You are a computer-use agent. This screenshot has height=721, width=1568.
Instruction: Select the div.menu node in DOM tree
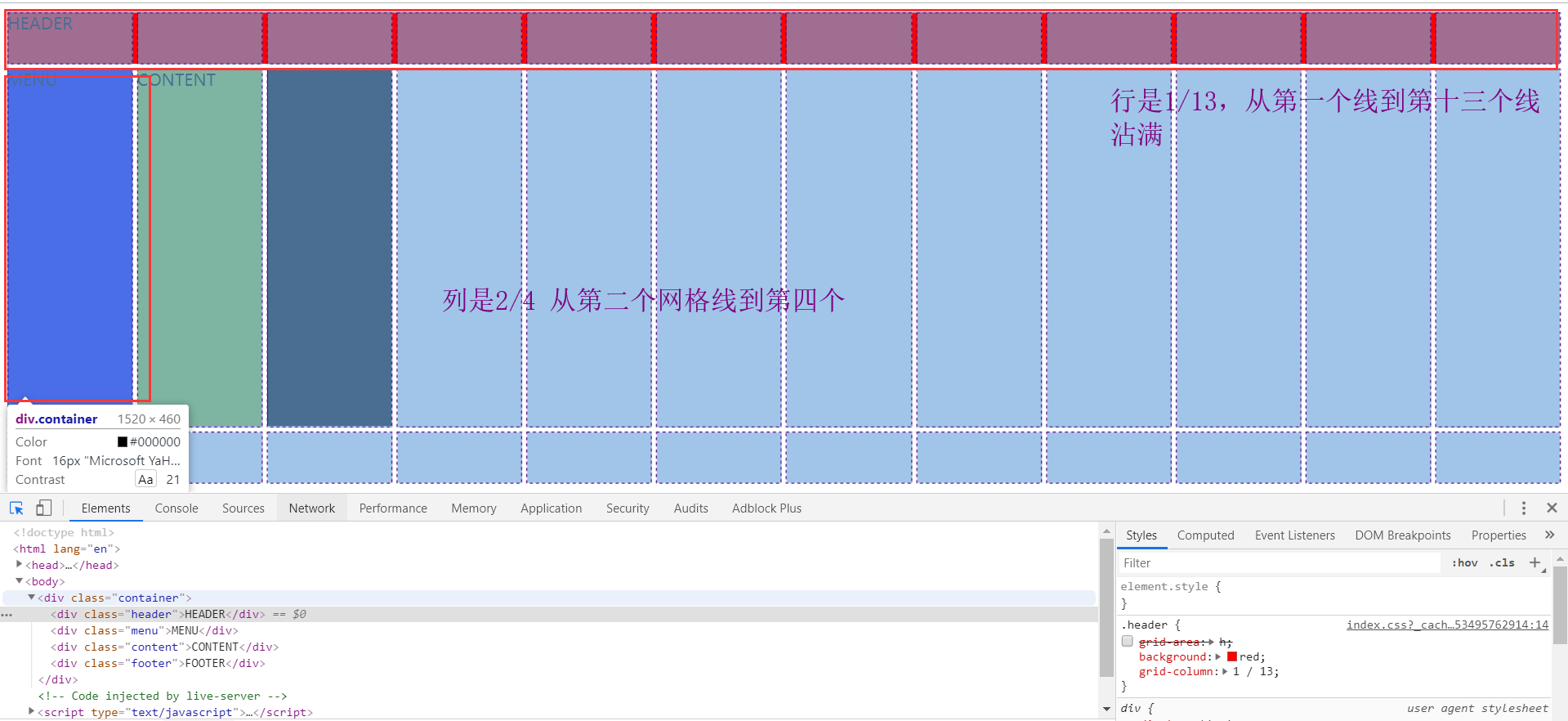coord(144,630)
